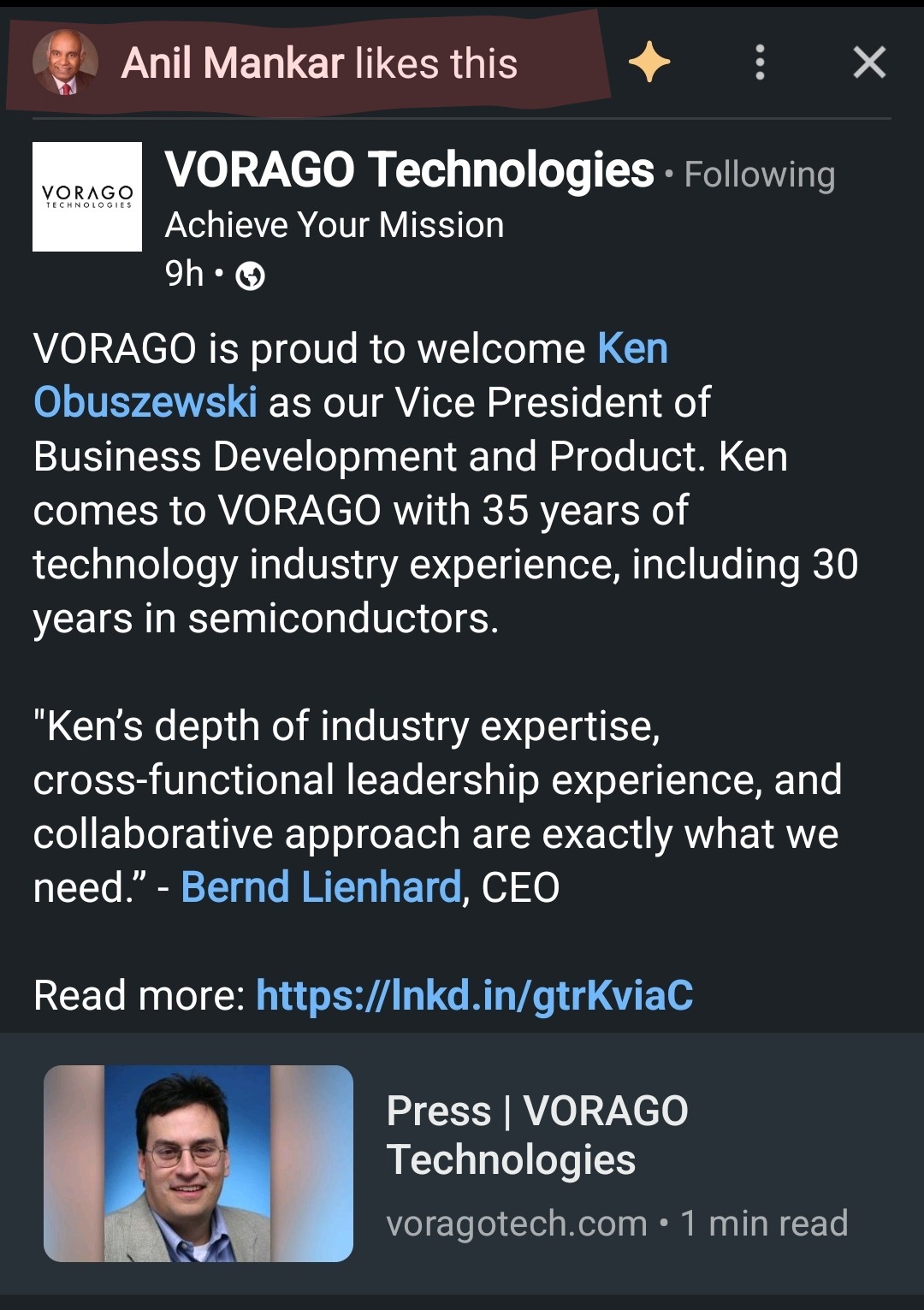This screenshot has height=1310, width=924.
Task: Click the 1 min read label
Action: (764, 1224)
